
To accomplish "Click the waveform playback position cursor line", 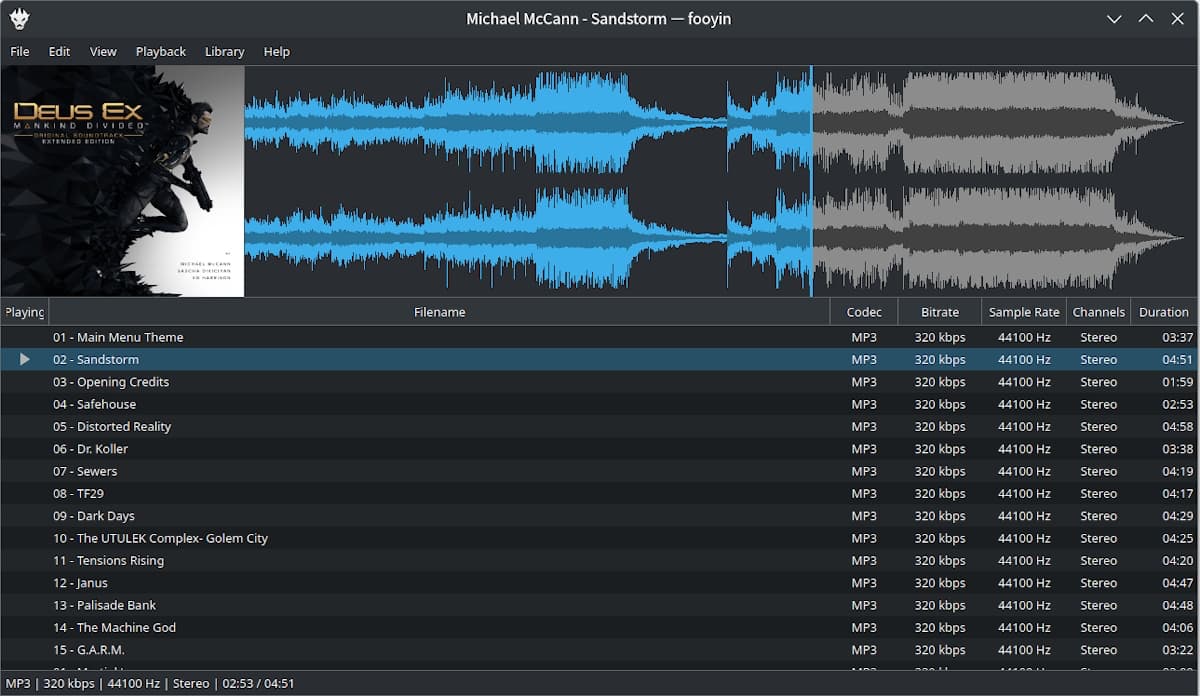I will pos(811,181).
